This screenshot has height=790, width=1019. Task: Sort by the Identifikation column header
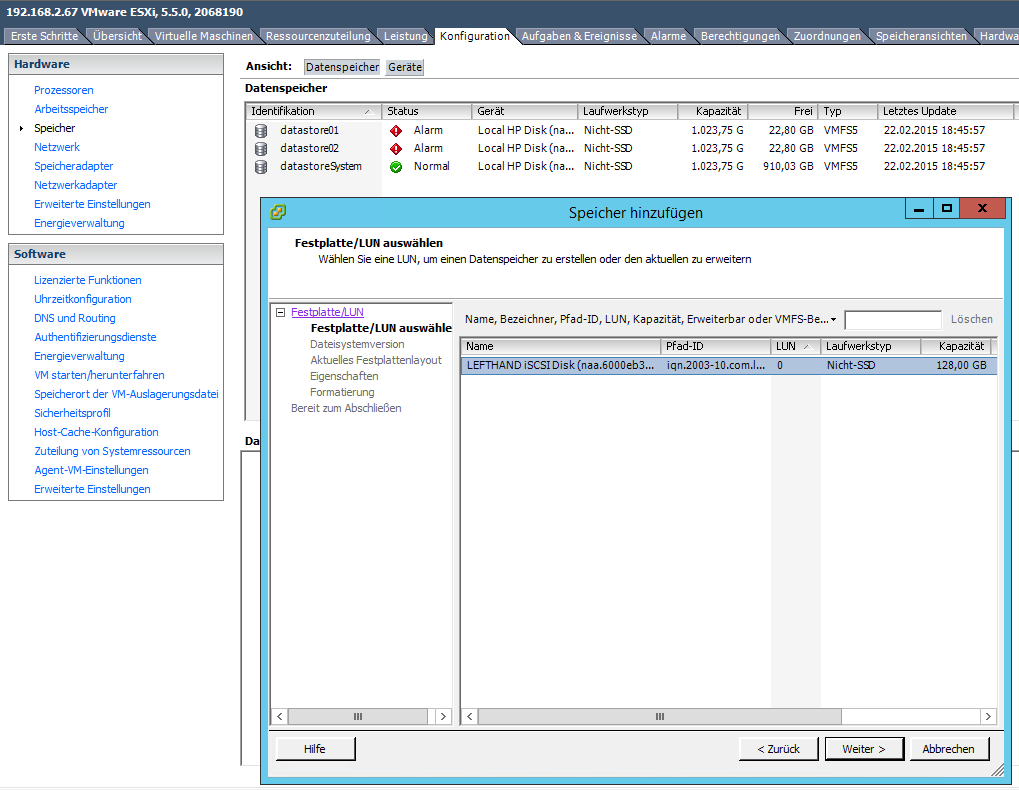[x=310, y=111]
